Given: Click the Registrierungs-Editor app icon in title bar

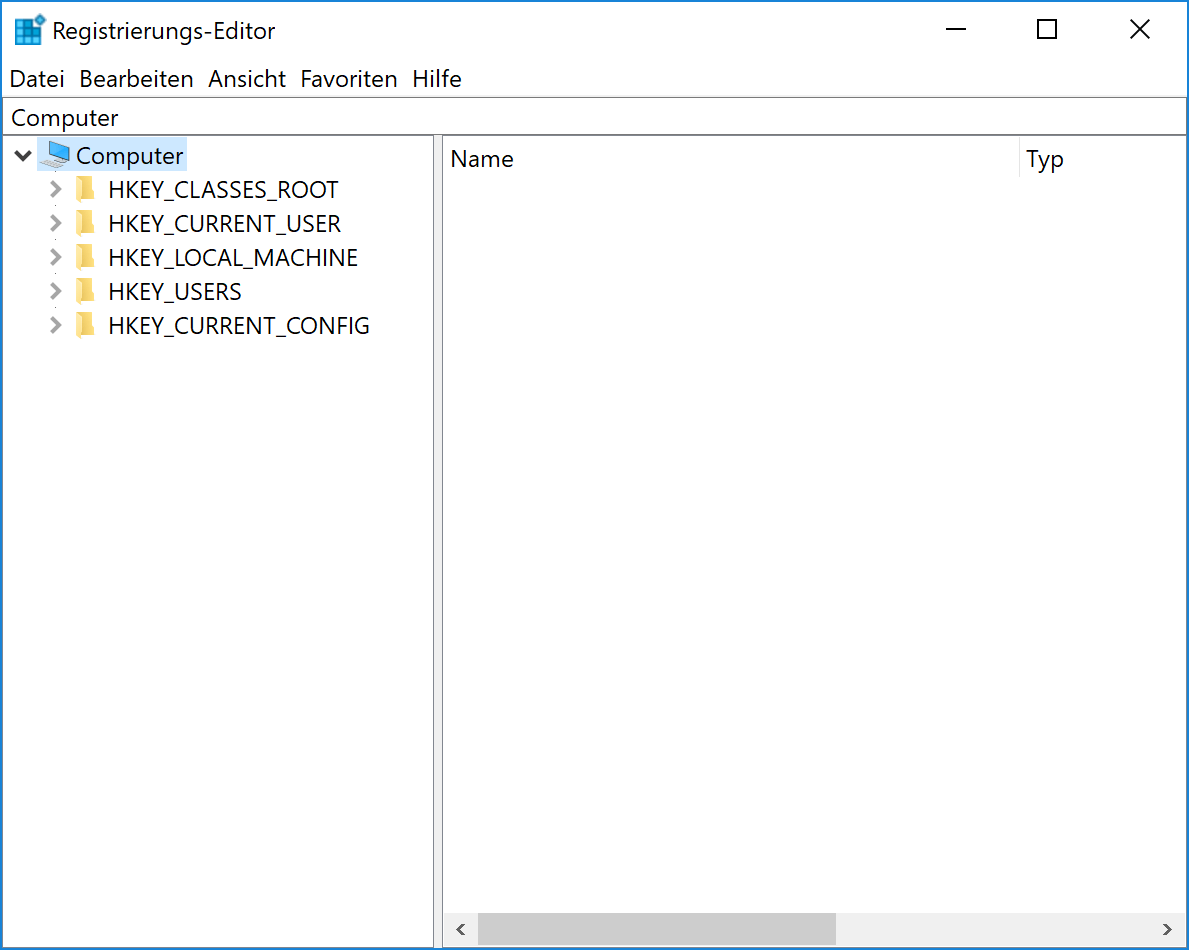Looking at the screenshot, I should tap(29, 30).
